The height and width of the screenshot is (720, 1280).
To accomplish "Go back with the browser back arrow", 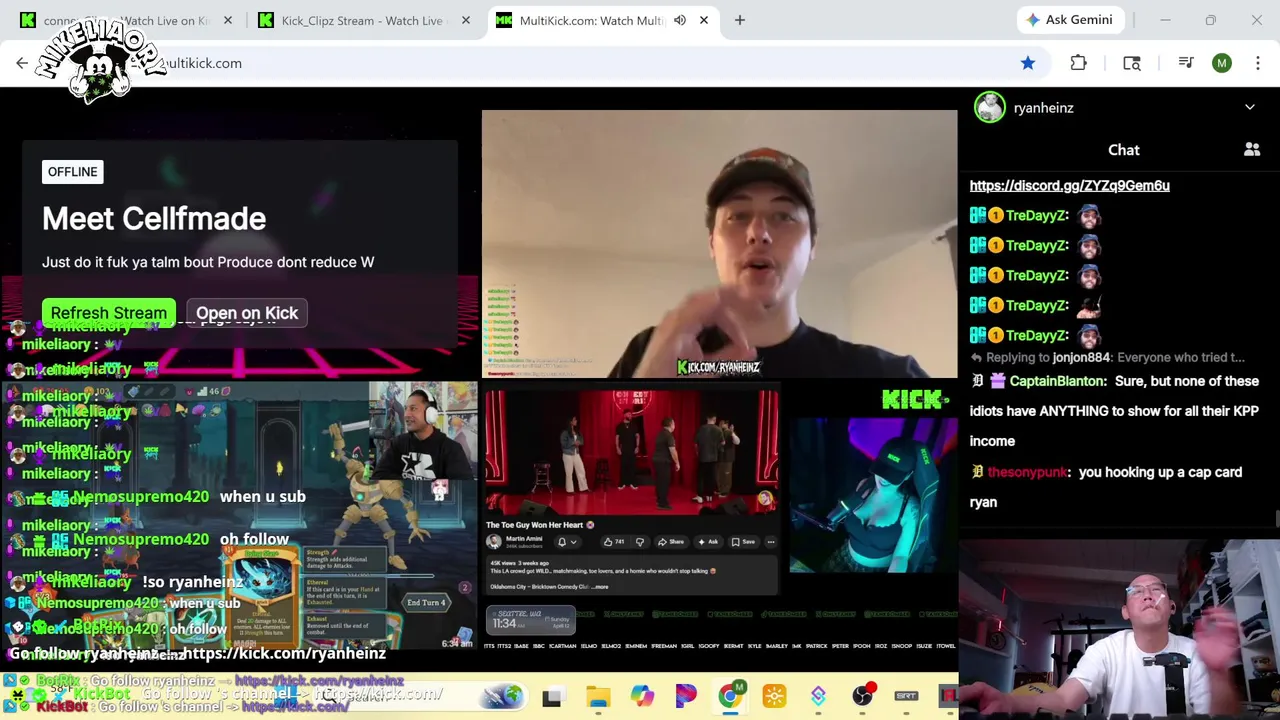I will tap(22, 63).
